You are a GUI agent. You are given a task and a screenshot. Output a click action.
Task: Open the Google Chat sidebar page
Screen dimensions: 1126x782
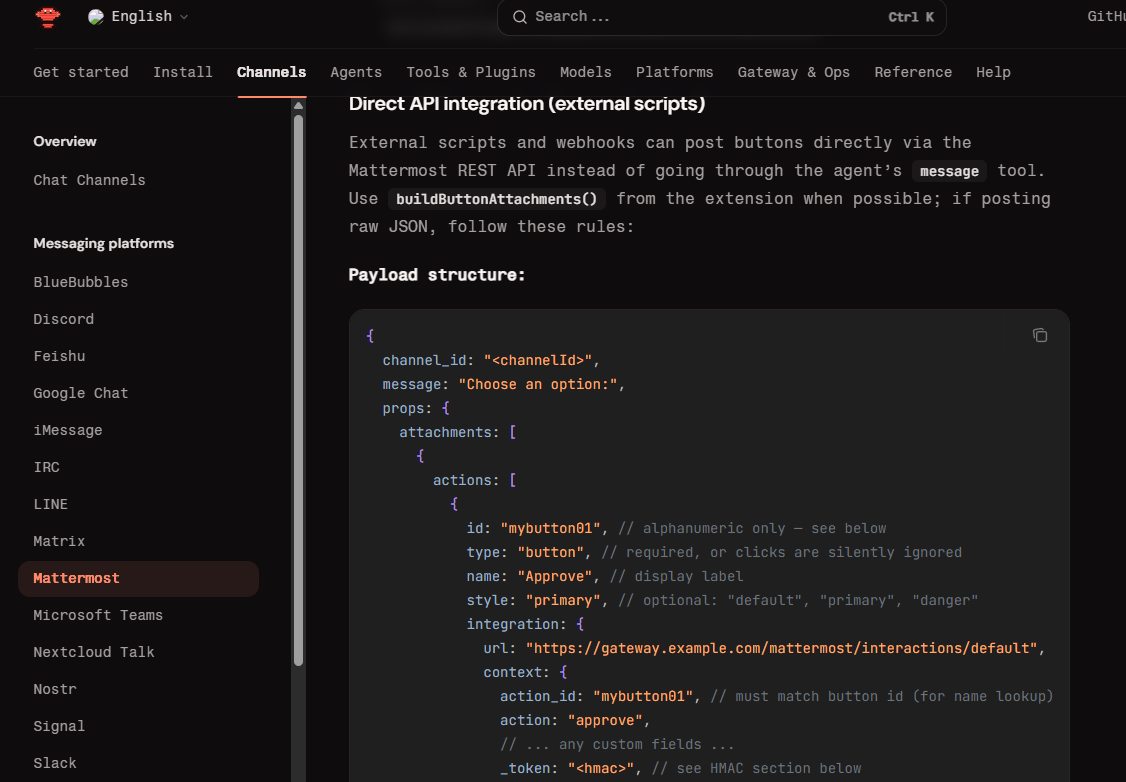click(x=80, y=393)
